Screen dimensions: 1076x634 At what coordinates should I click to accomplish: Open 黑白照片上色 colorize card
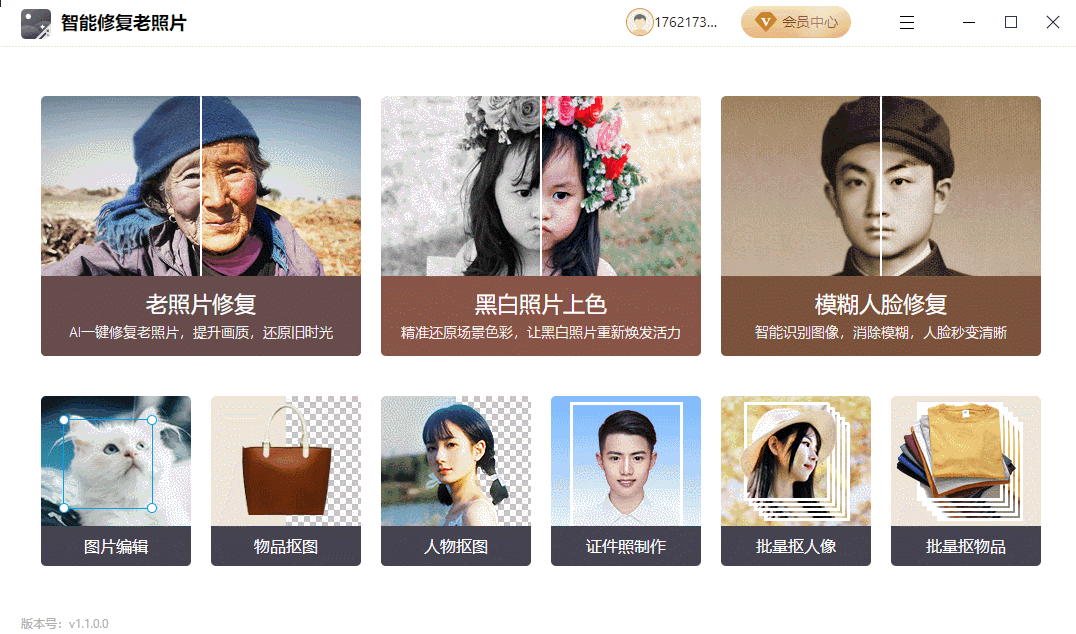click(x=541, y=226)
